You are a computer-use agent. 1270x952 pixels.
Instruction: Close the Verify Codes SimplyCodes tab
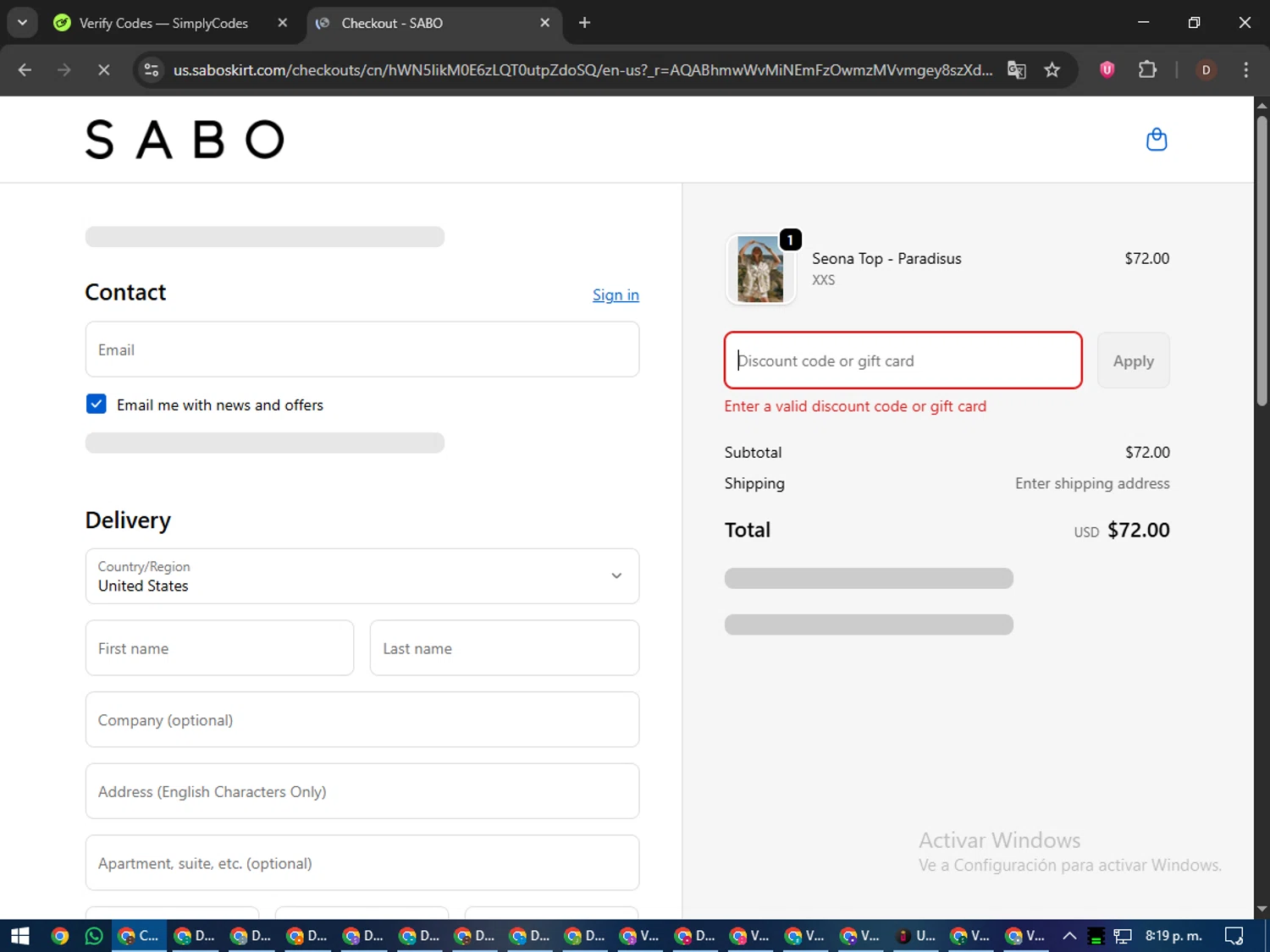283,23
